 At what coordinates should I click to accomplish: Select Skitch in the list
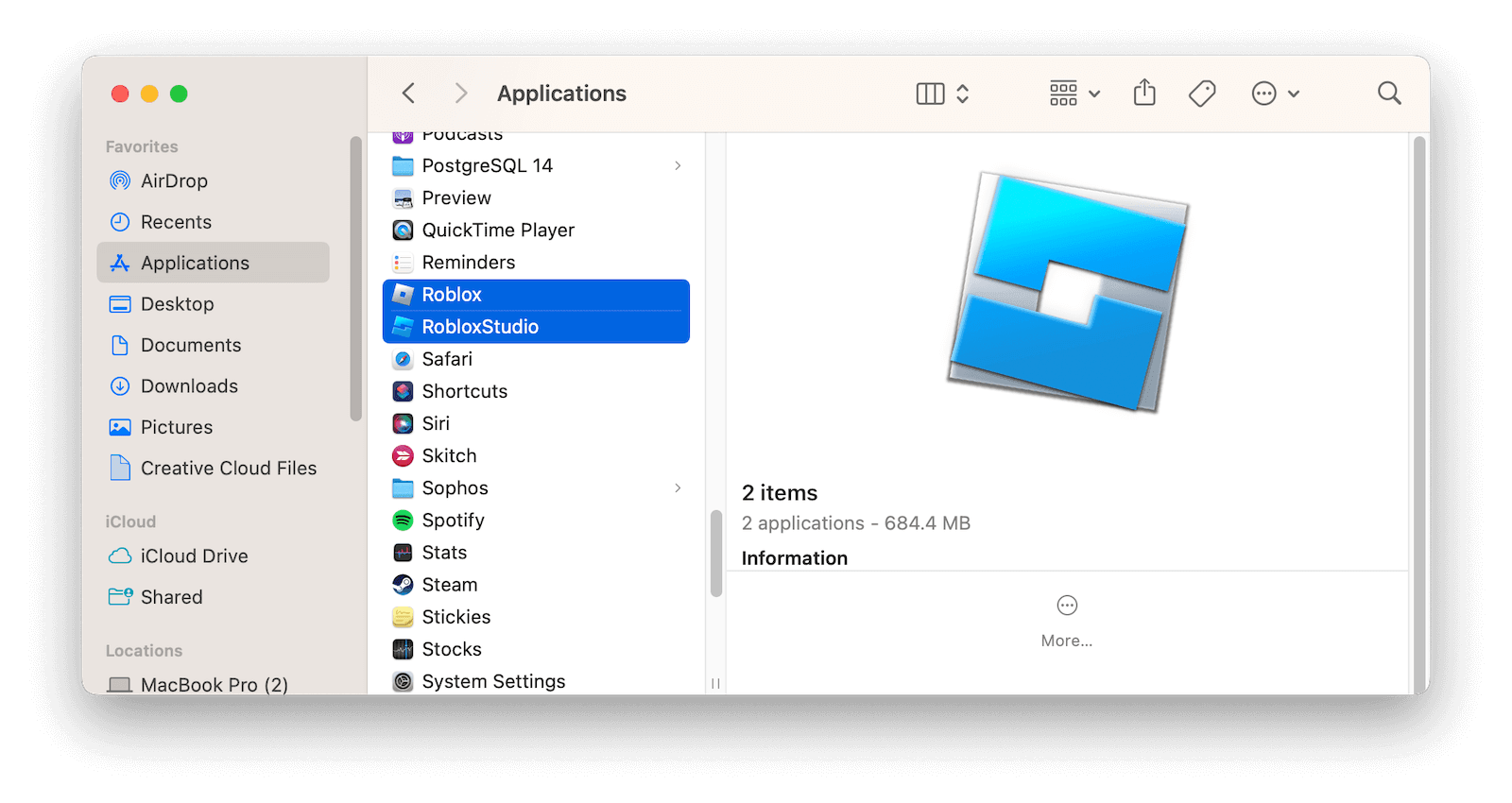click(536, 455)
